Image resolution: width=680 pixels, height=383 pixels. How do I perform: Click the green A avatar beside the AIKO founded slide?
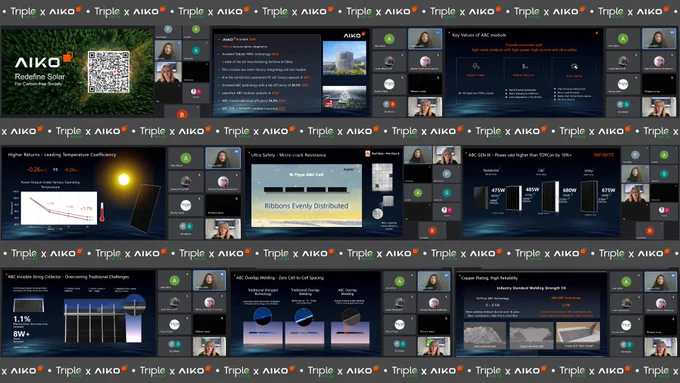[x=389, y=39]
